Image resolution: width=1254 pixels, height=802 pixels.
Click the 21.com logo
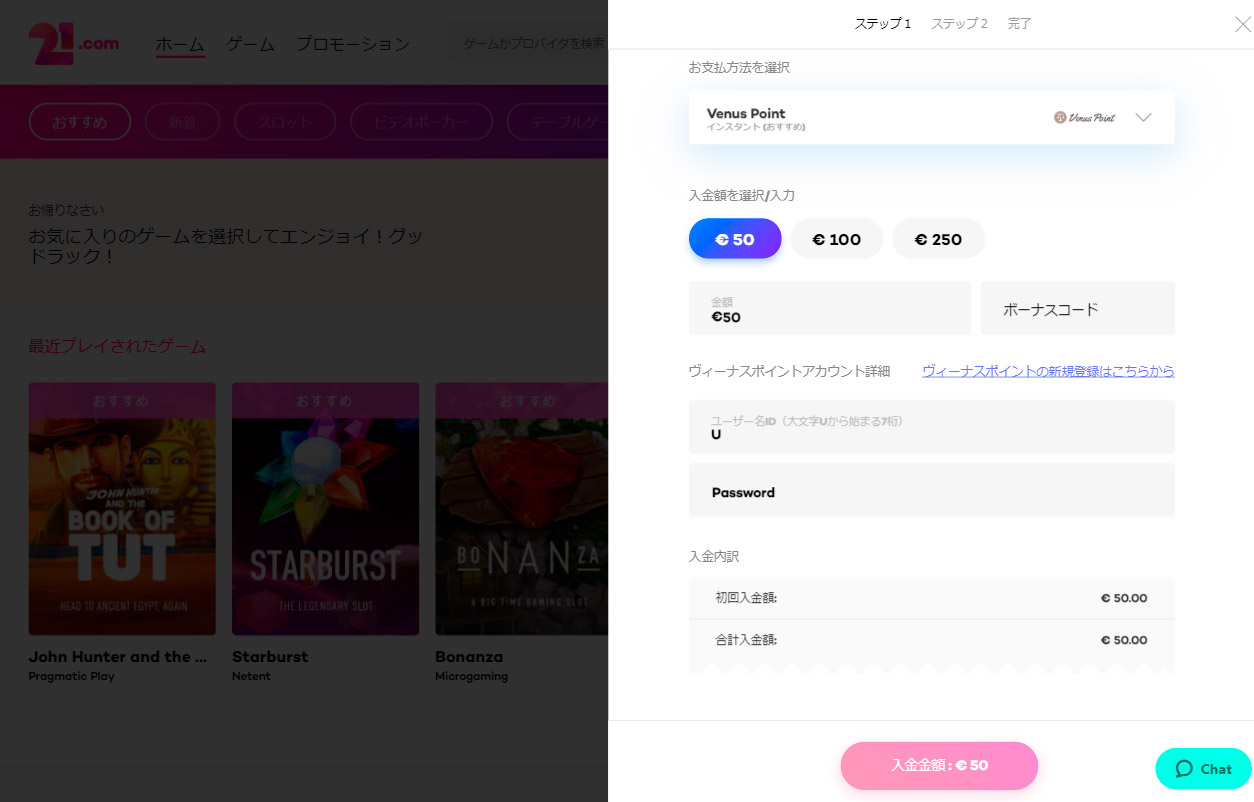click(75, 43)
